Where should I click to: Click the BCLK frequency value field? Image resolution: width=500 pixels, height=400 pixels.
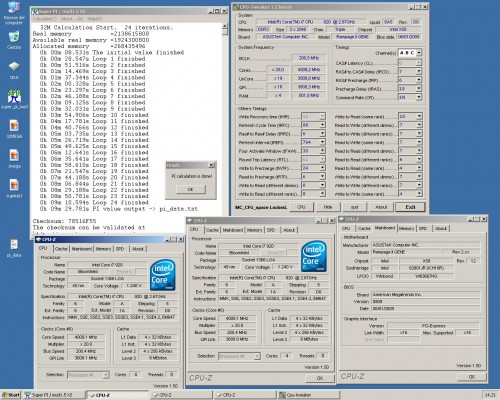[x=309, y=58]
